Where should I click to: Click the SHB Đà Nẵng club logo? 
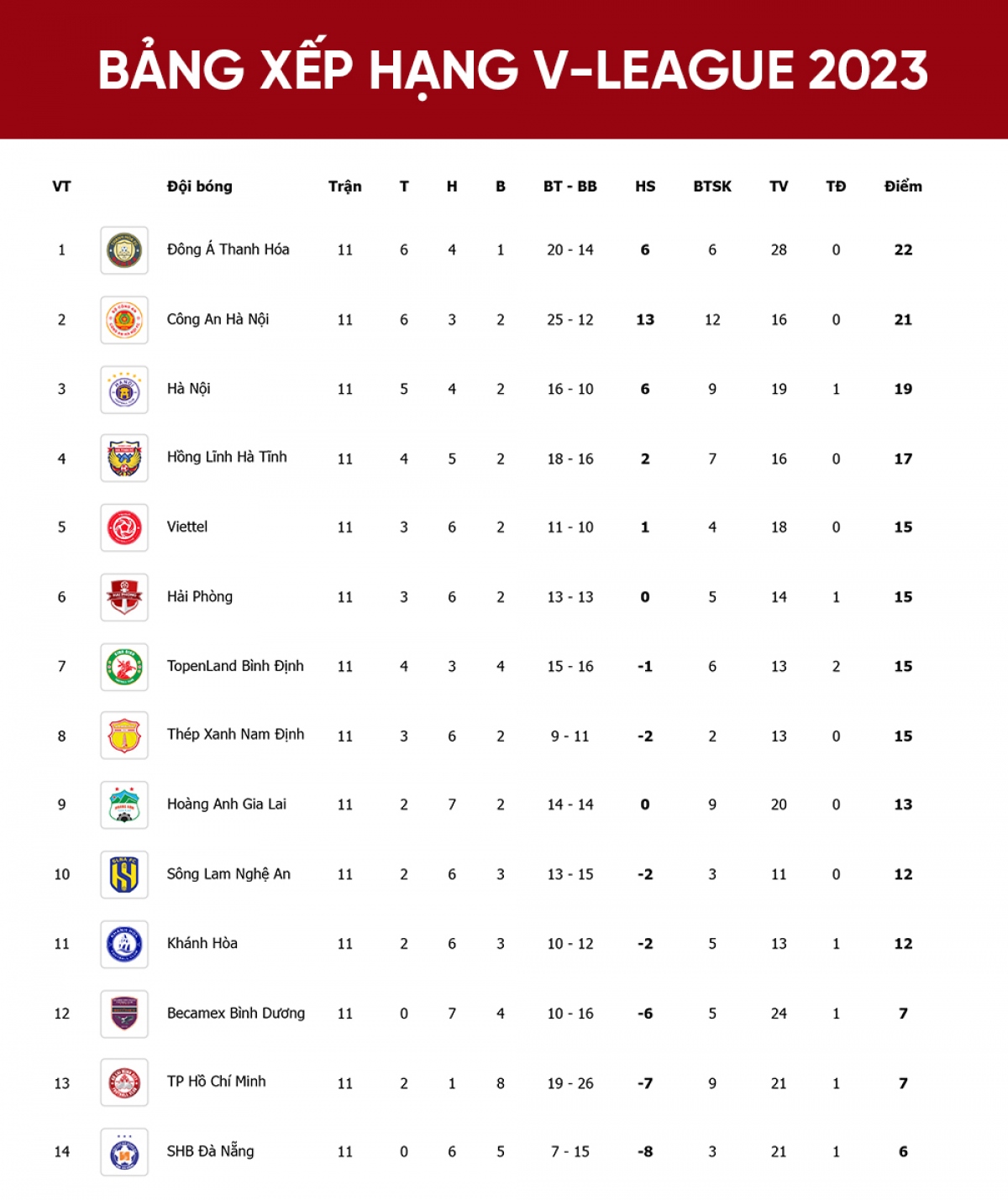(x=124, y=1152)
